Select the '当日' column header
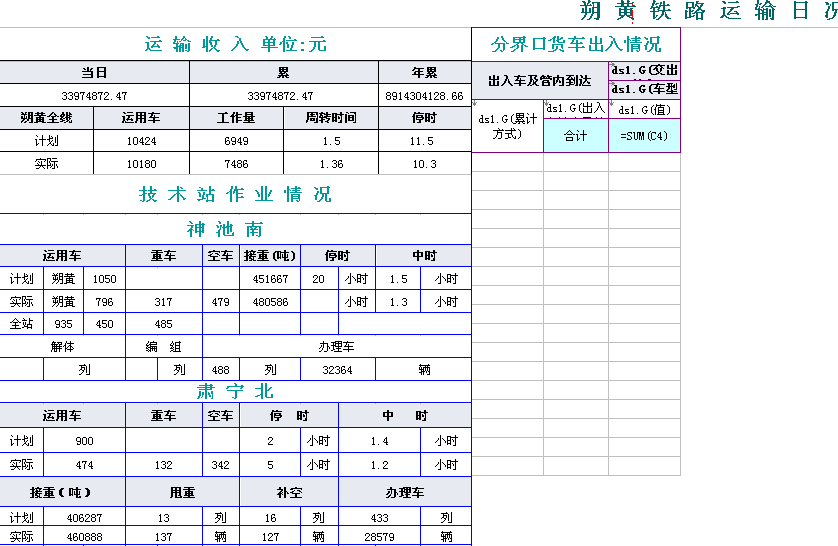This screenshot has width=838, height=546. coord(95,72)
